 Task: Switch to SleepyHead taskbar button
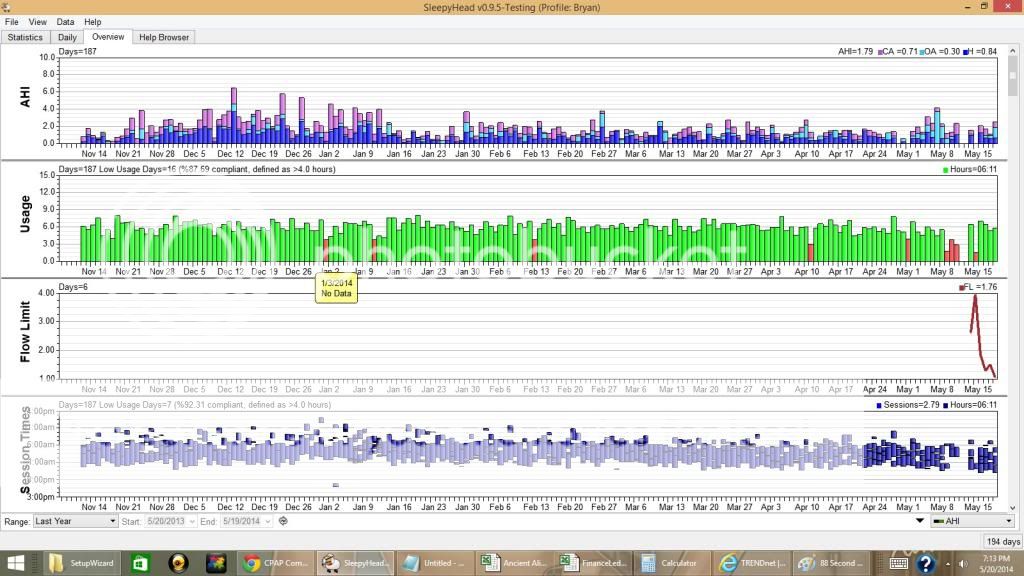tap(355, 563)
